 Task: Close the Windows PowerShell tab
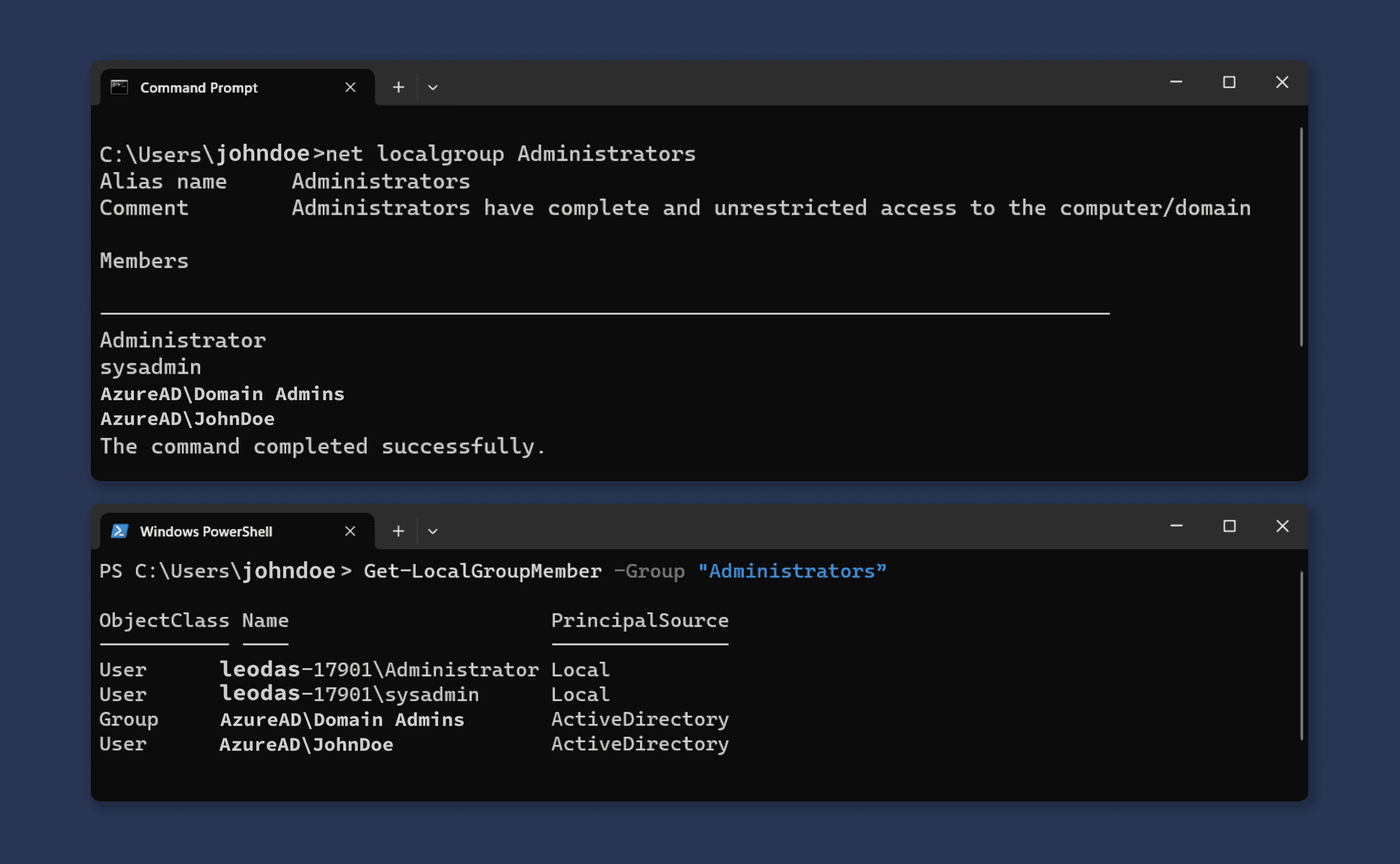click(351, 531)
